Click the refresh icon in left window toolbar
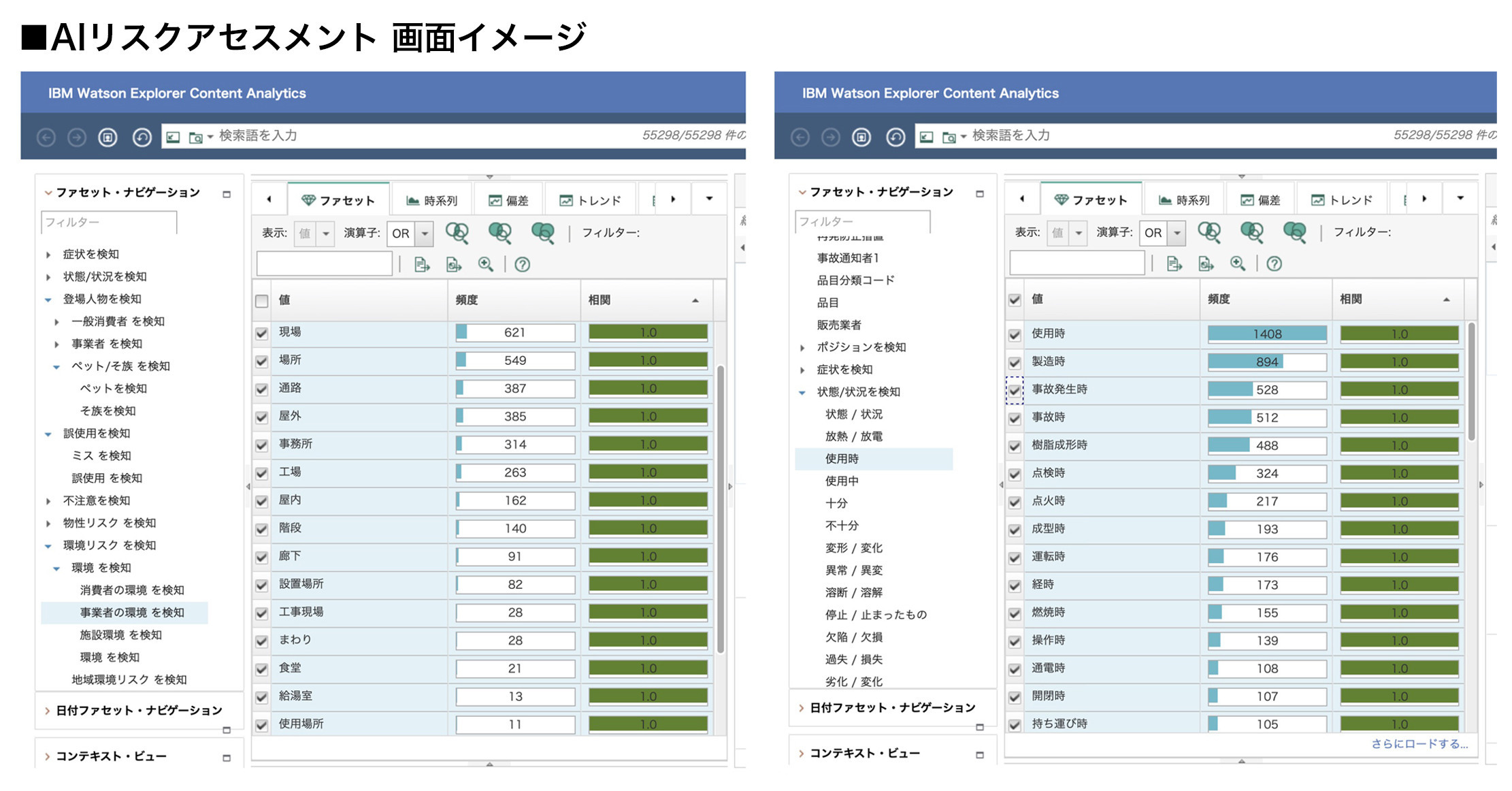The image size is (1512, 791). click(x=142, y=138)
